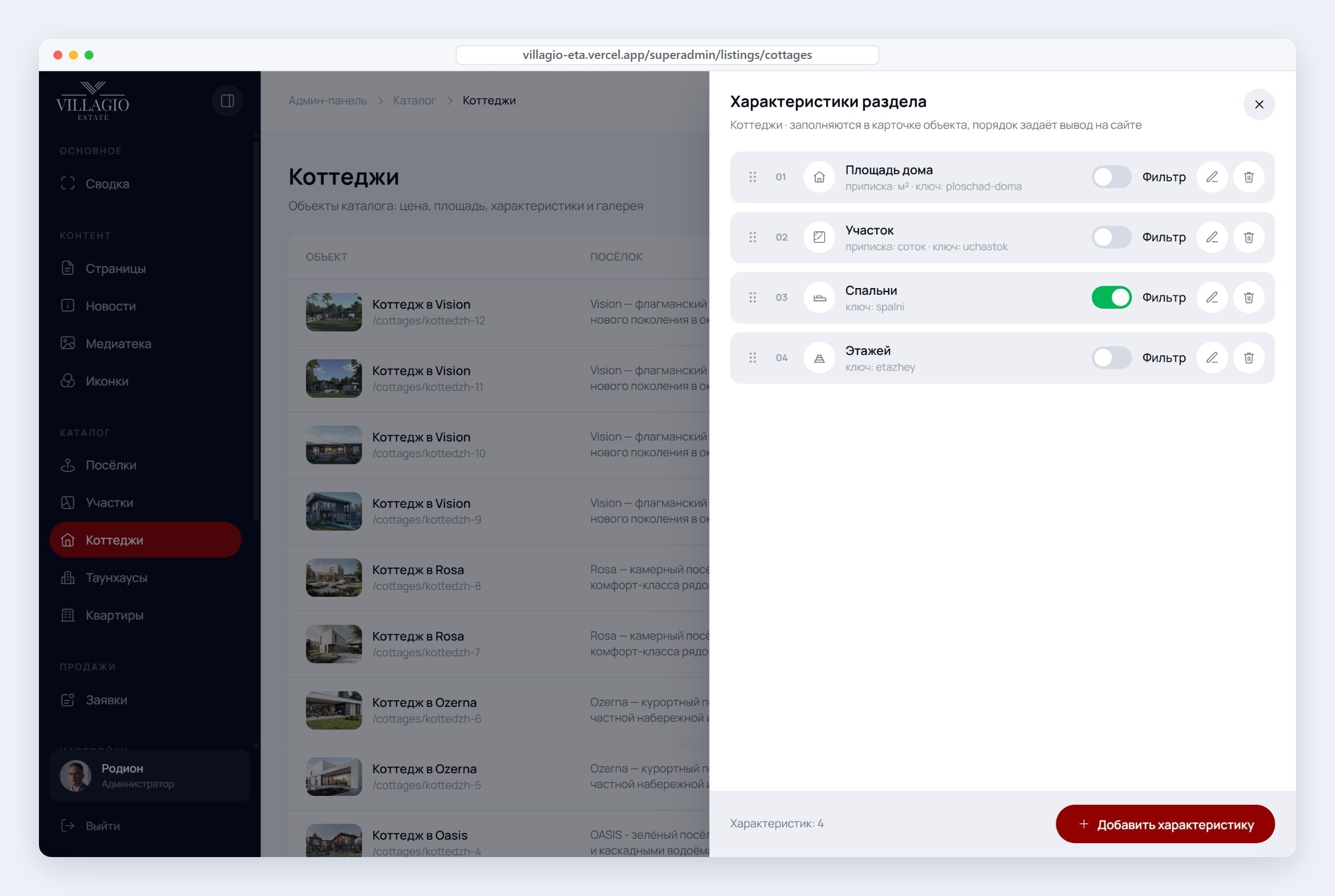The image size is (1335, 896).
Task: Open Таунхаусы section
Action: pos(145,578)
